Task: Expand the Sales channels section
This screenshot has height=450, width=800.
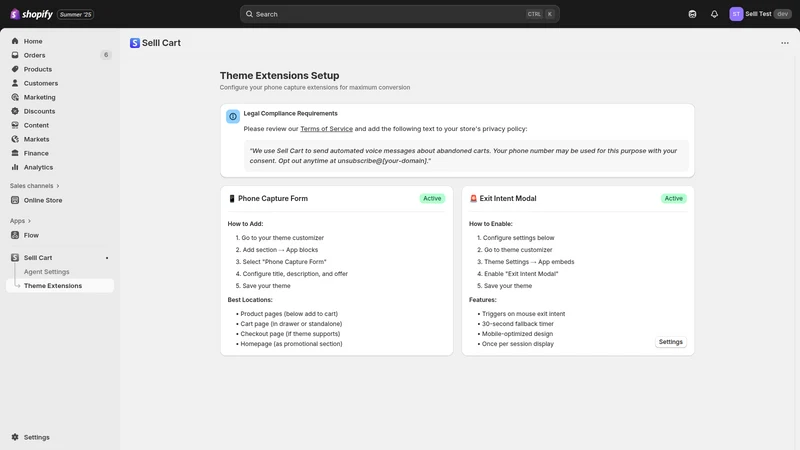Action: [x=35, y=186]
